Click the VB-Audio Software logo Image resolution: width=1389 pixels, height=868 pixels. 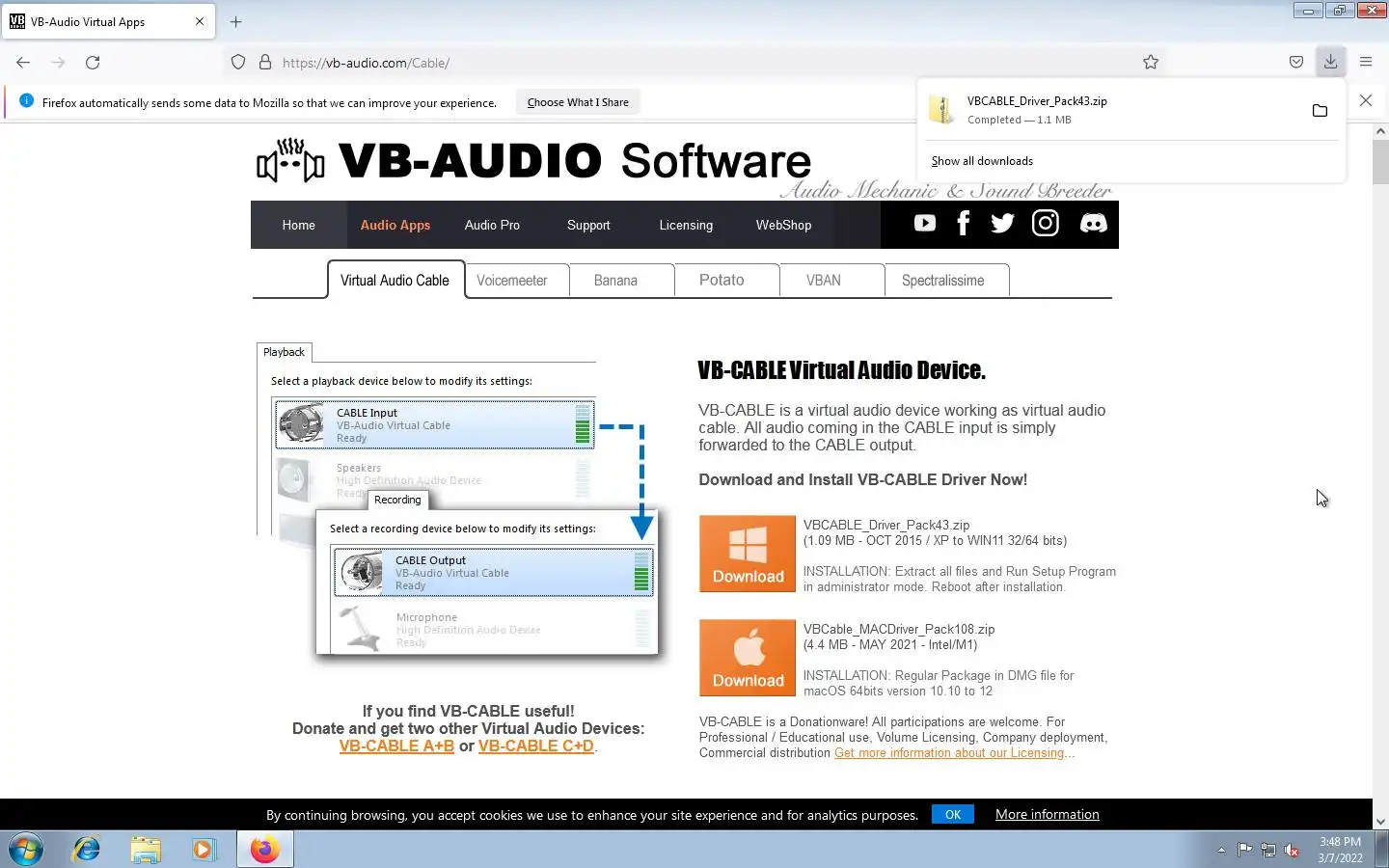[534, 161]
